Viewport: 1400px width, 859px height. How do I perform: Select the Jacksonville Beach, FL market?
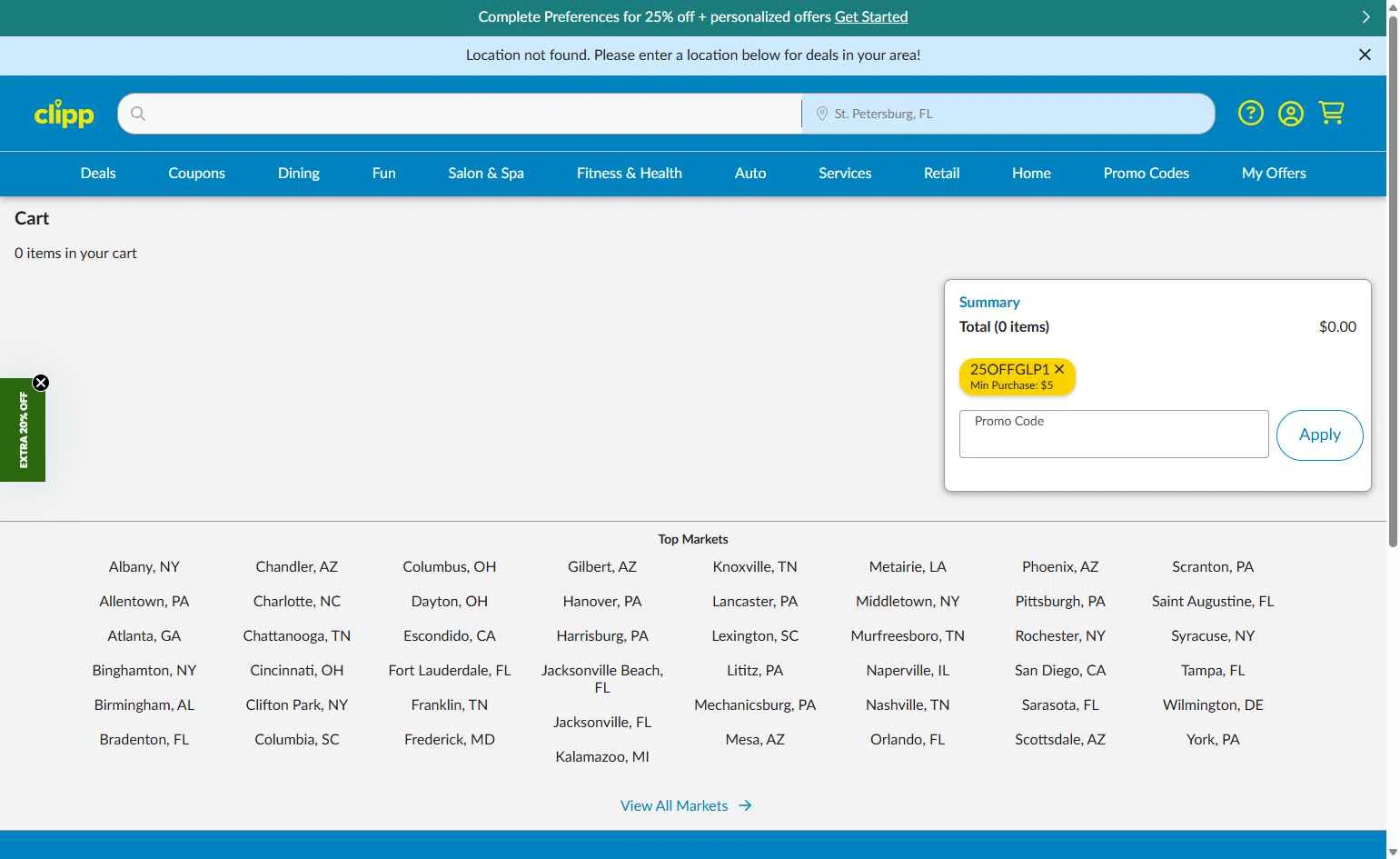point(602,679)
